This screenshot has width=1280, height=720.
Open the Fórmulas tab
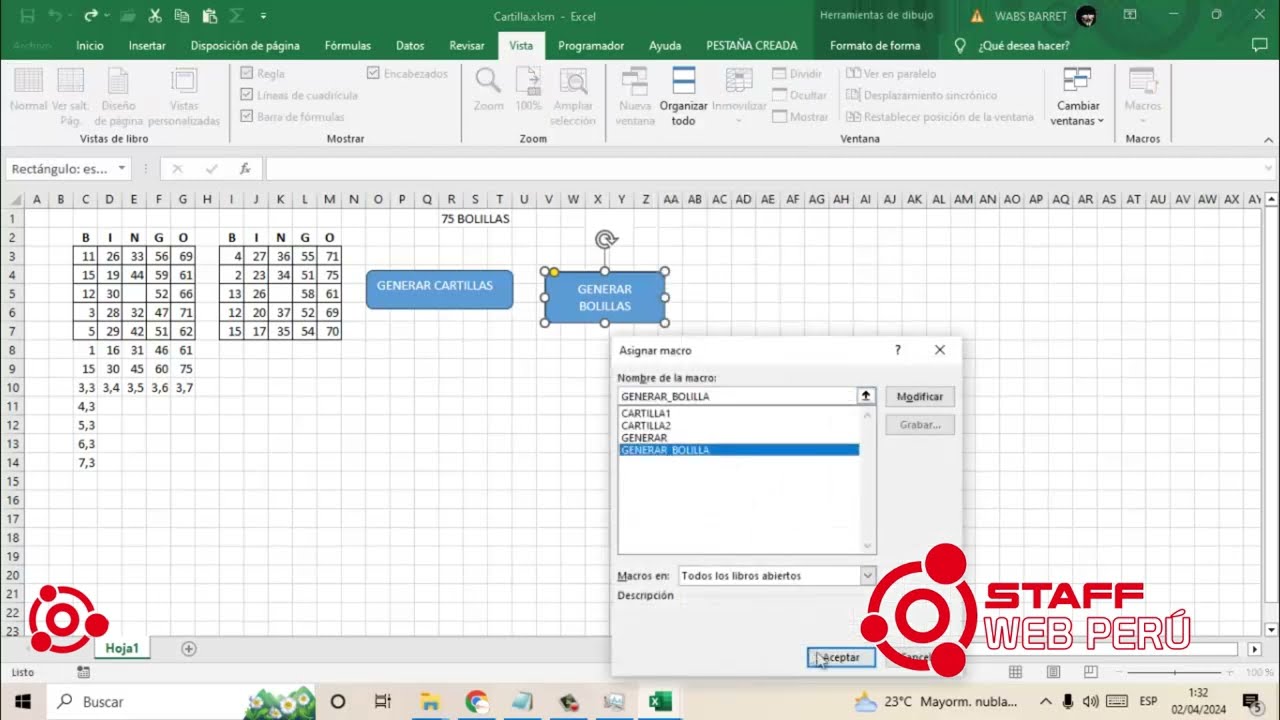click(x=348, y=46)
